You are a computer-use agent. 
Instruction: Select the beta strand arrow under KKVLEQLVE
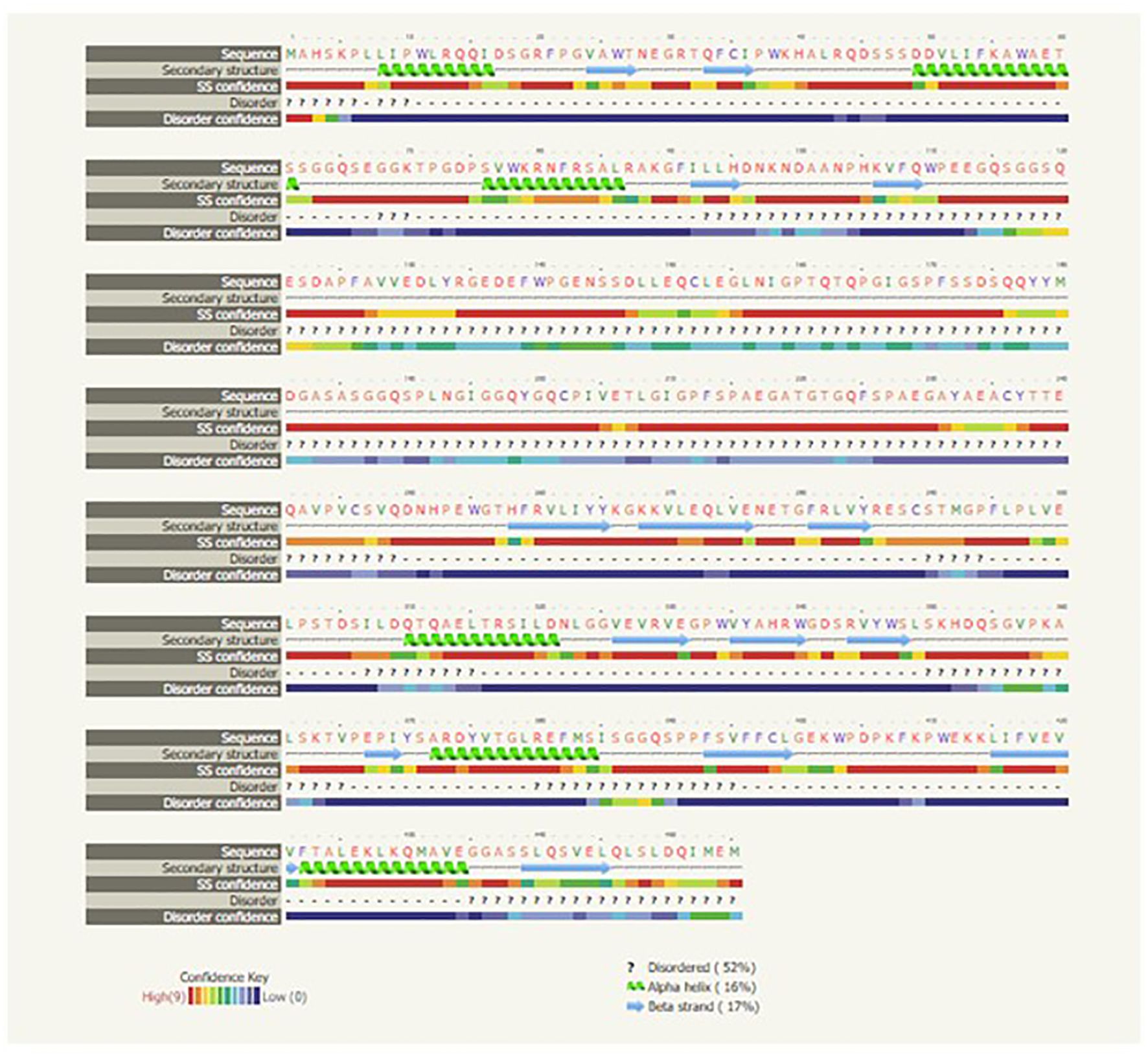[x=696, y=526]
